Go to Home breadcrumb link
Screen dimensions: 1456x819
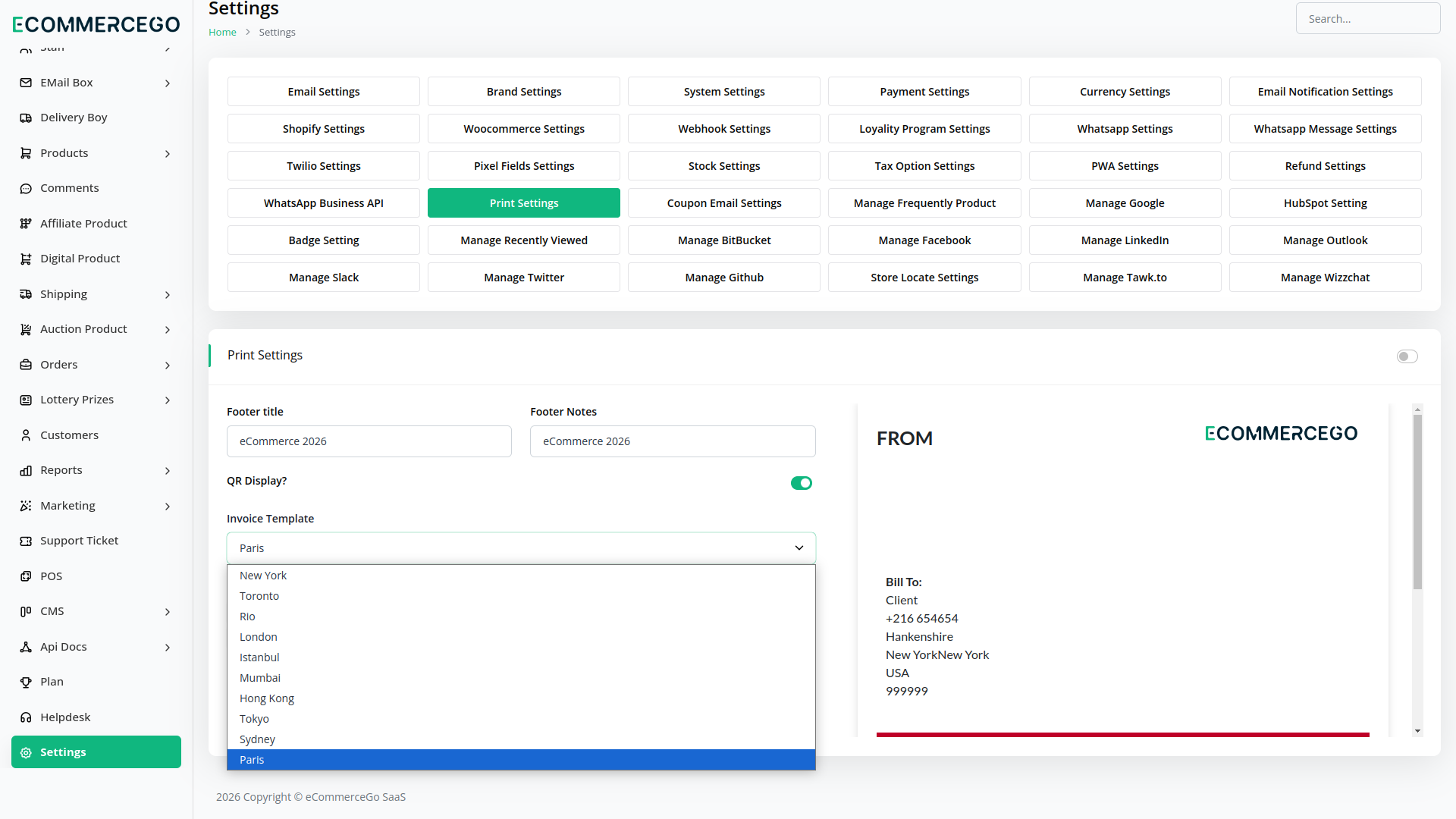pos(222,32)
